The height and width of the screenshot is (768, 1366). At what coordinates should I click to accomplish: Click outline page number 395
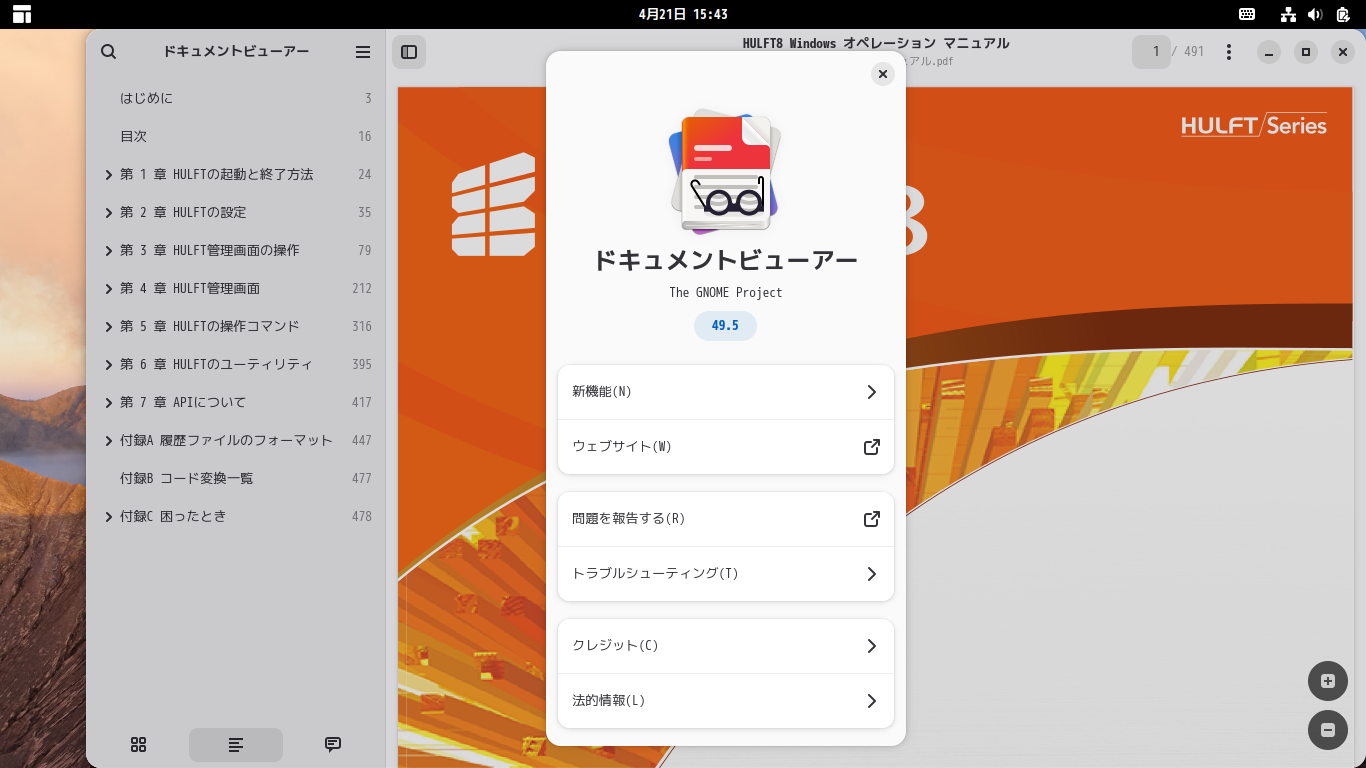(x=362, y=365)
